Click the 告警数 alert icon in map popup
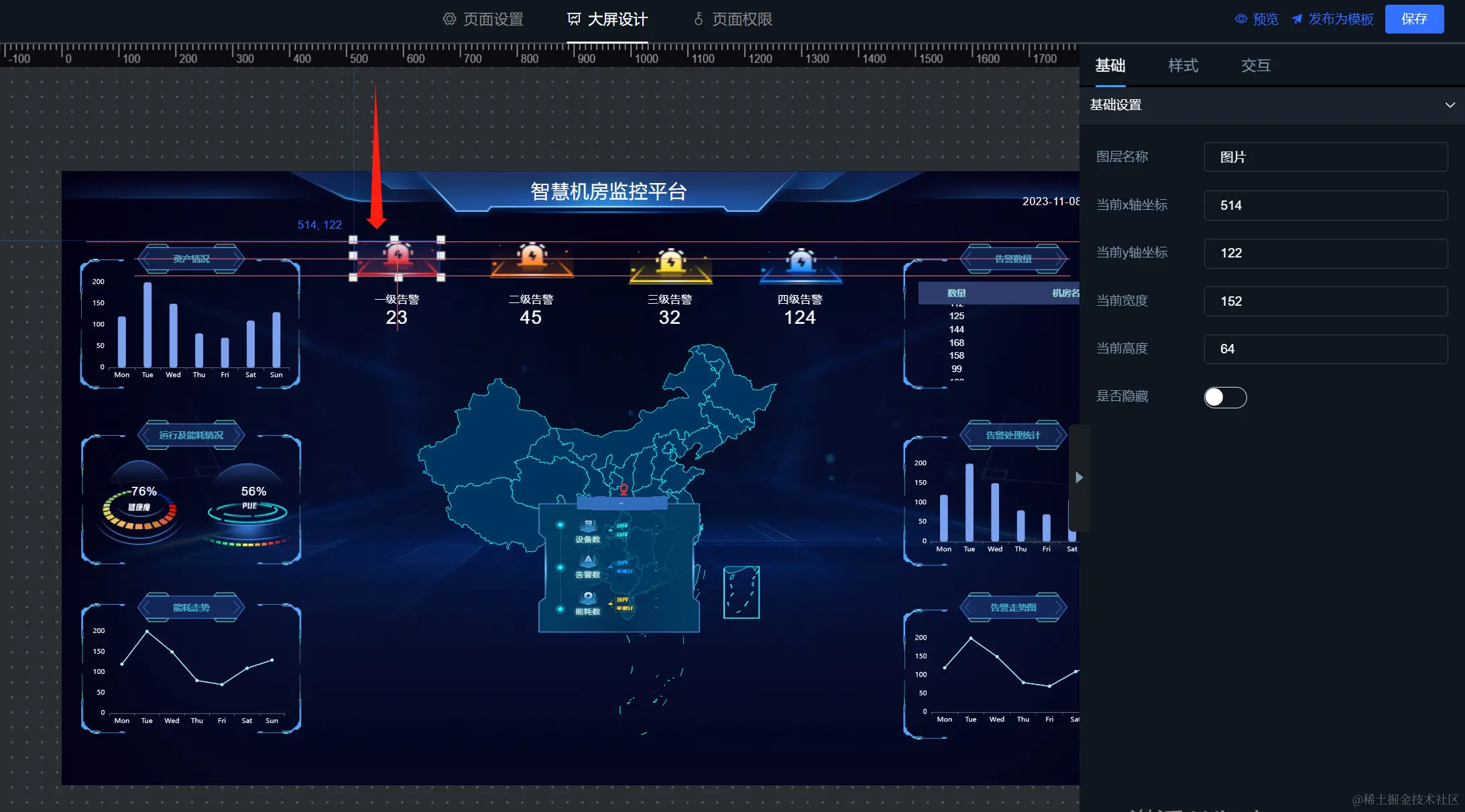 (x=588, y=561)
